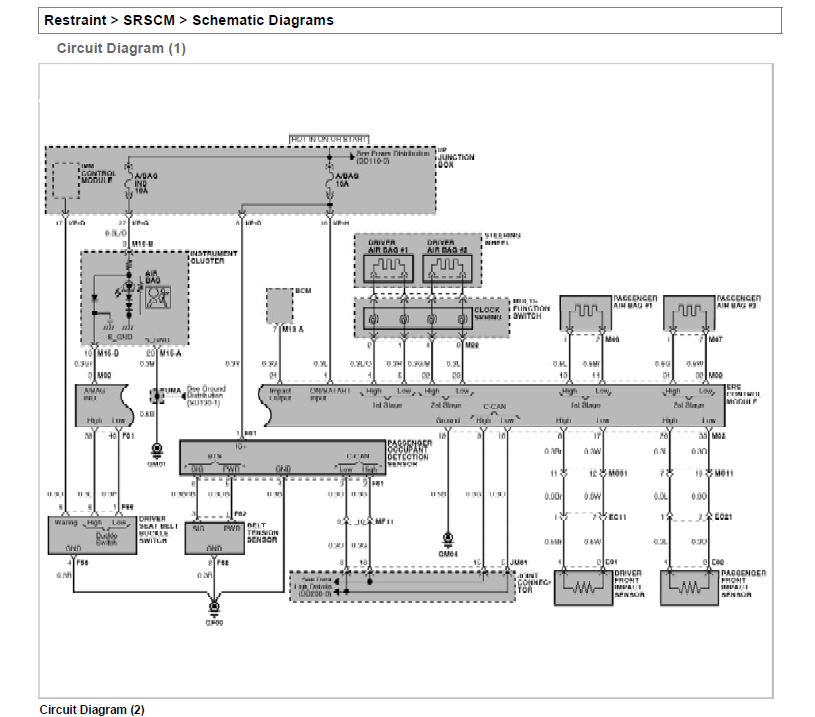815x717 pixels.
Task: Click the SRS Control Module main block
Action: click(491, 405)
